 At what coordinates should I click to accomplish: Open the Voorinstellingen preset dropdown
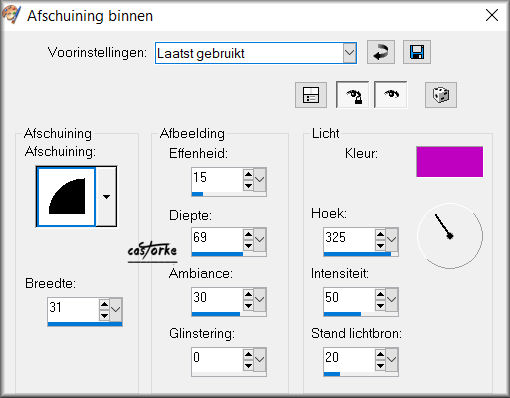[349, 53]
